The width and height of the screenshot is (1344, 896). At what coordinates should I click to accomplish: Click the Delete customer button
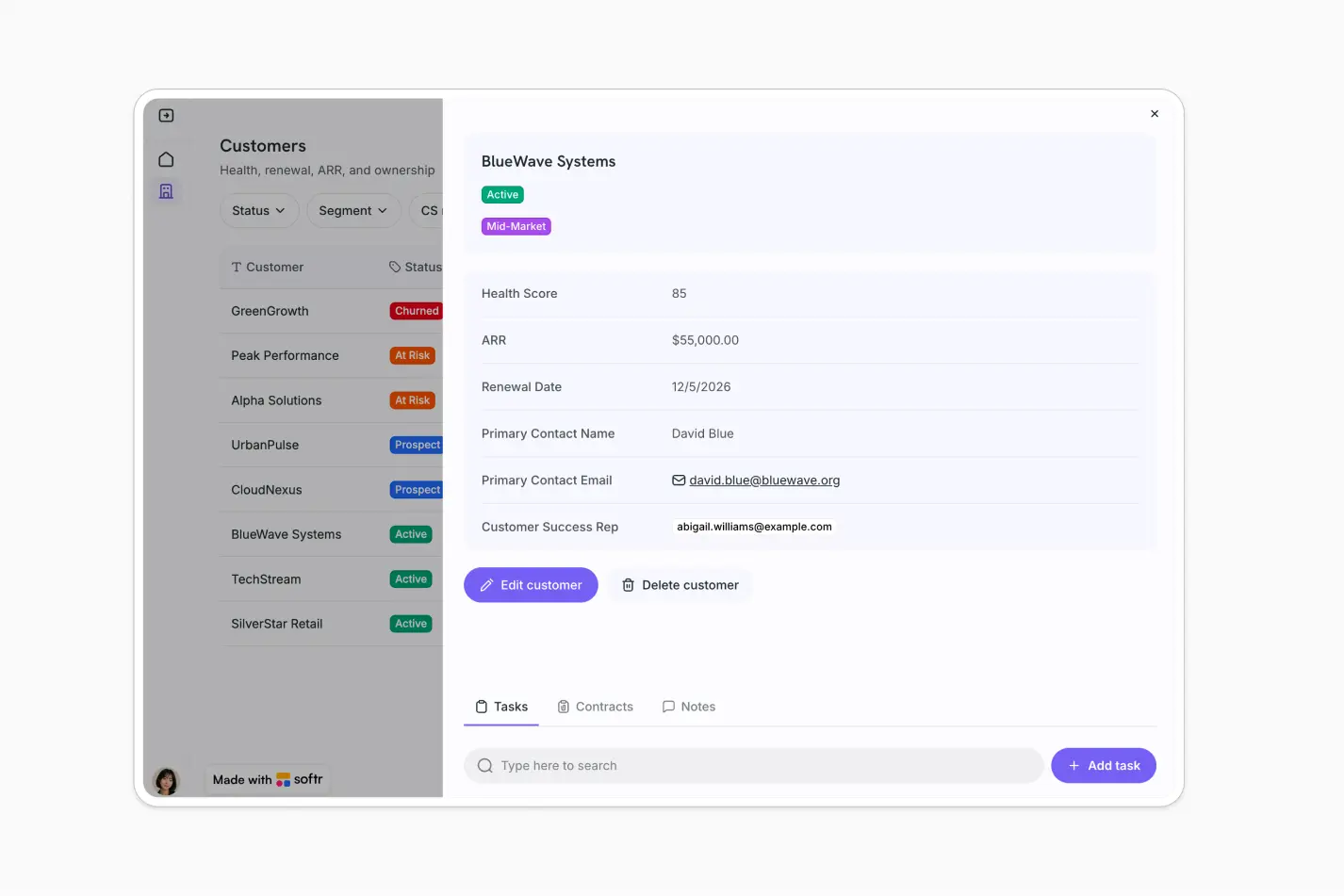(x=680, y=585)
